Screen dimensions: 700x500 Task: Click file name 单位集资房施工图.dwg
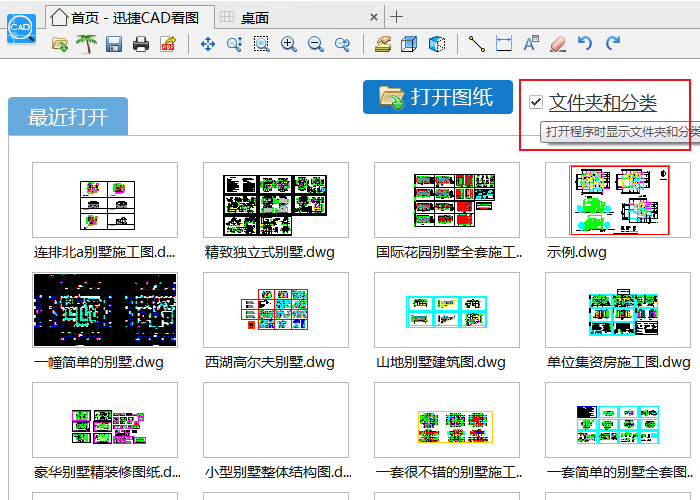pyautogui.click(x=619, y=362)
